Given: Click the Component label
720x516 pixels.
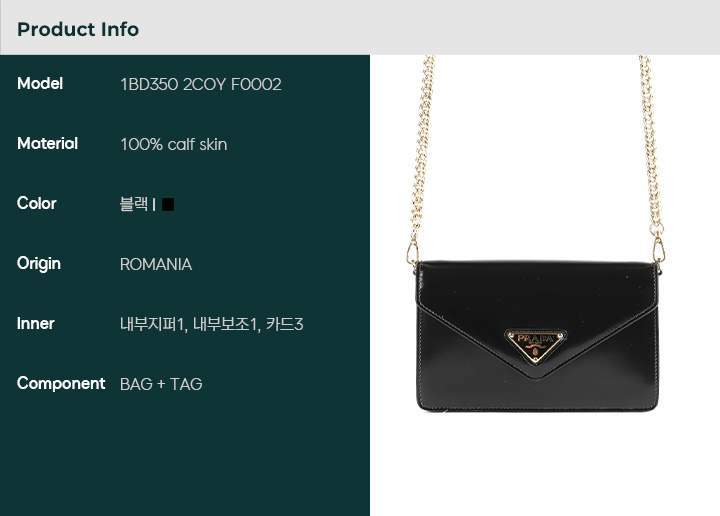Looking at the screenshot, I should 61,384.
